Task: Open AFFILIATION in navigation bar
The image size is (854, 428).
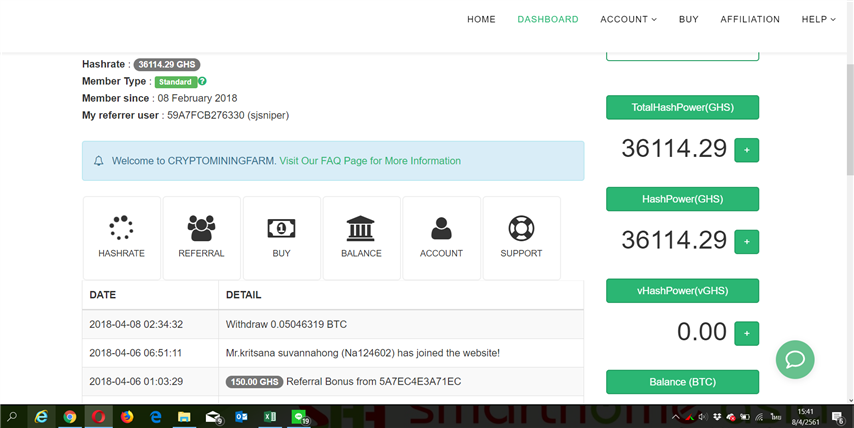Action: coord(750,19)
